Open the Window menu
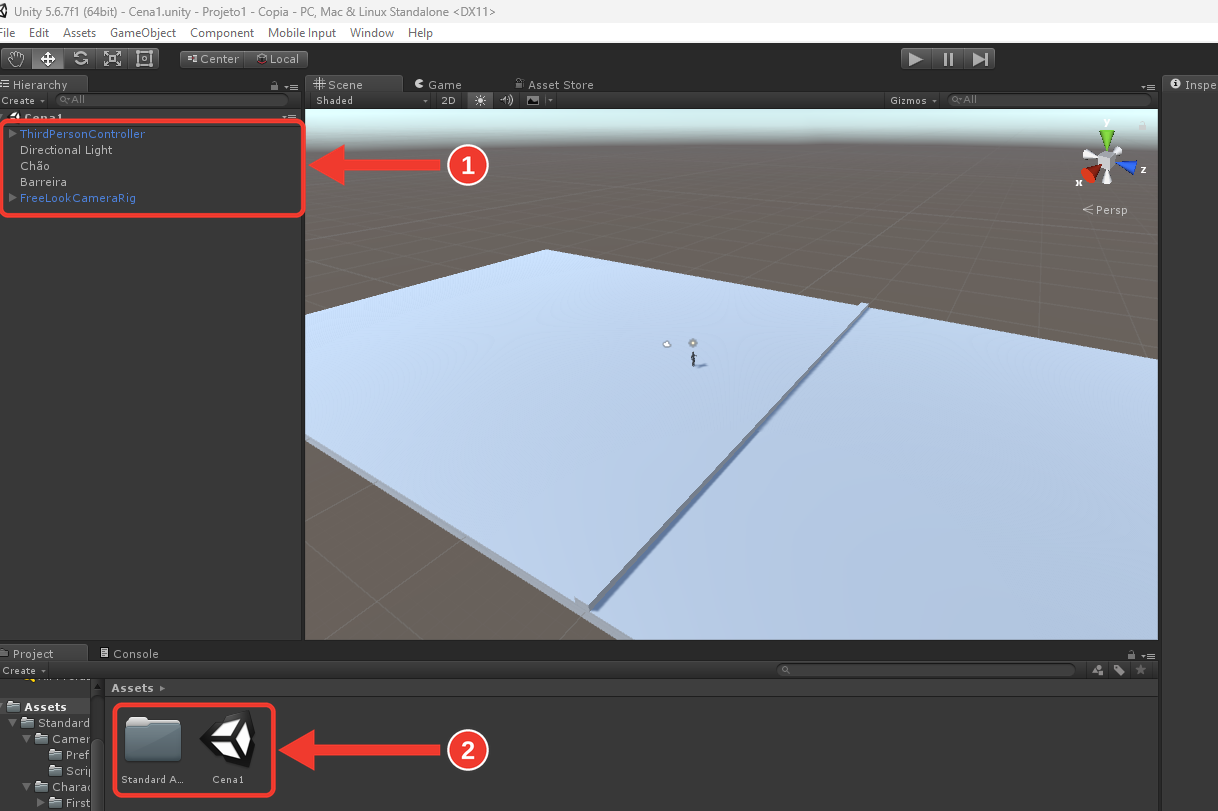Screen dimensions: 1218x811 click(372, 33)
